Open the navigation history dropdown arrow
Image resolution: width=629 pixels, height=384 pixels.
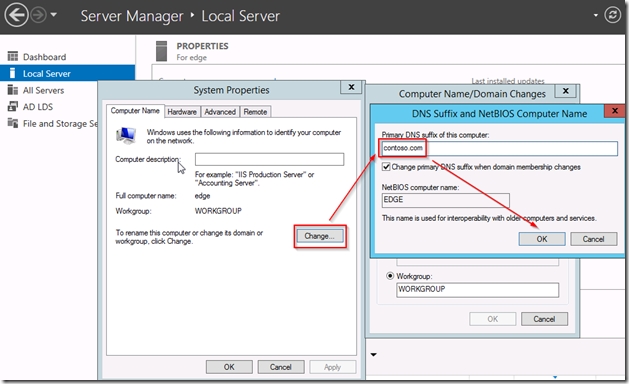54,15
